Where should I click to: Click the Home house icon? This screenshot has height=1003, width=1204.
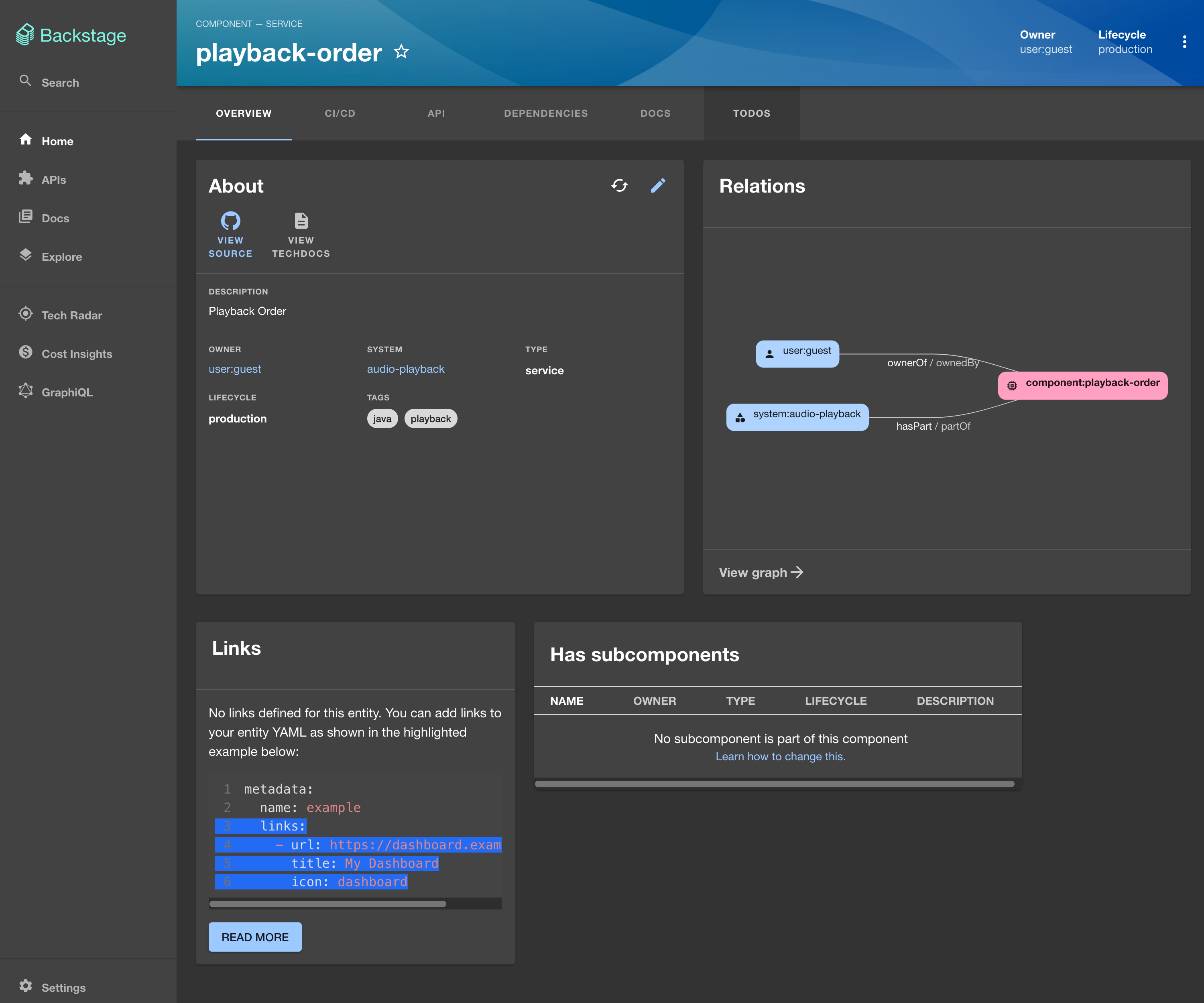(x=25, y=139)
